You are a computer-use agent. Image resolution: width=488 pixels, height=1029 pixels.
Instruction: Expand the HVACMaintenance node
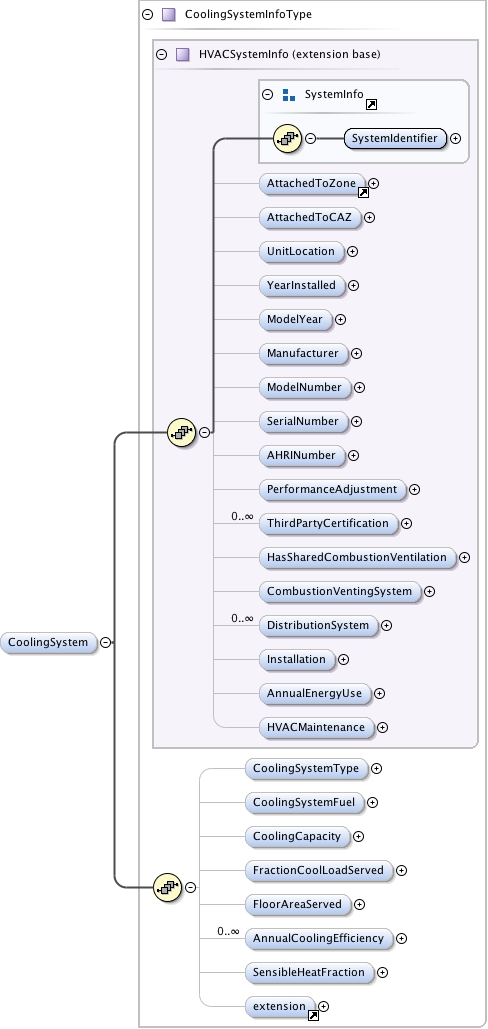382,728
